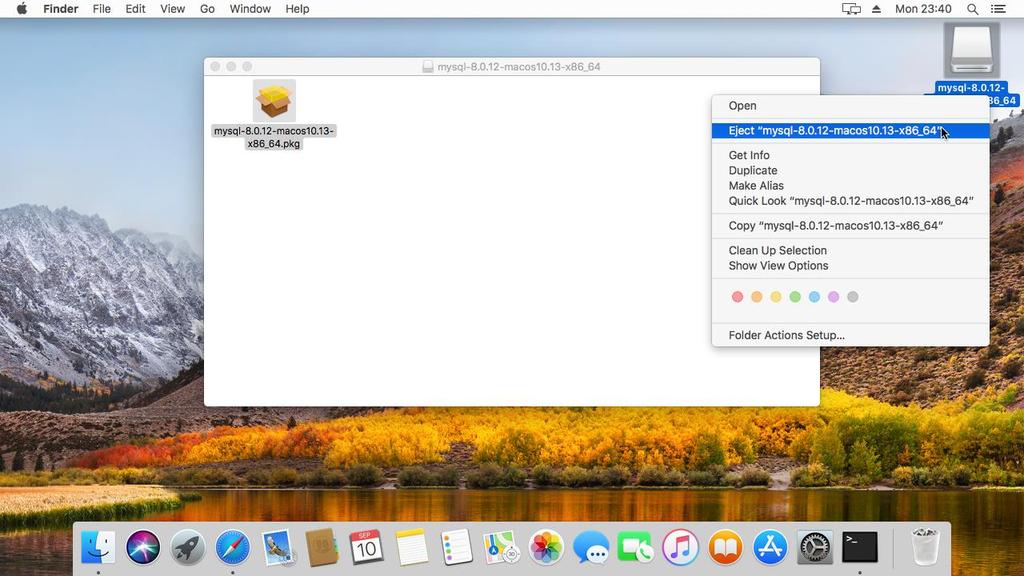Apply the green tag color
The image size is (1024, 576).
(795, 297)
